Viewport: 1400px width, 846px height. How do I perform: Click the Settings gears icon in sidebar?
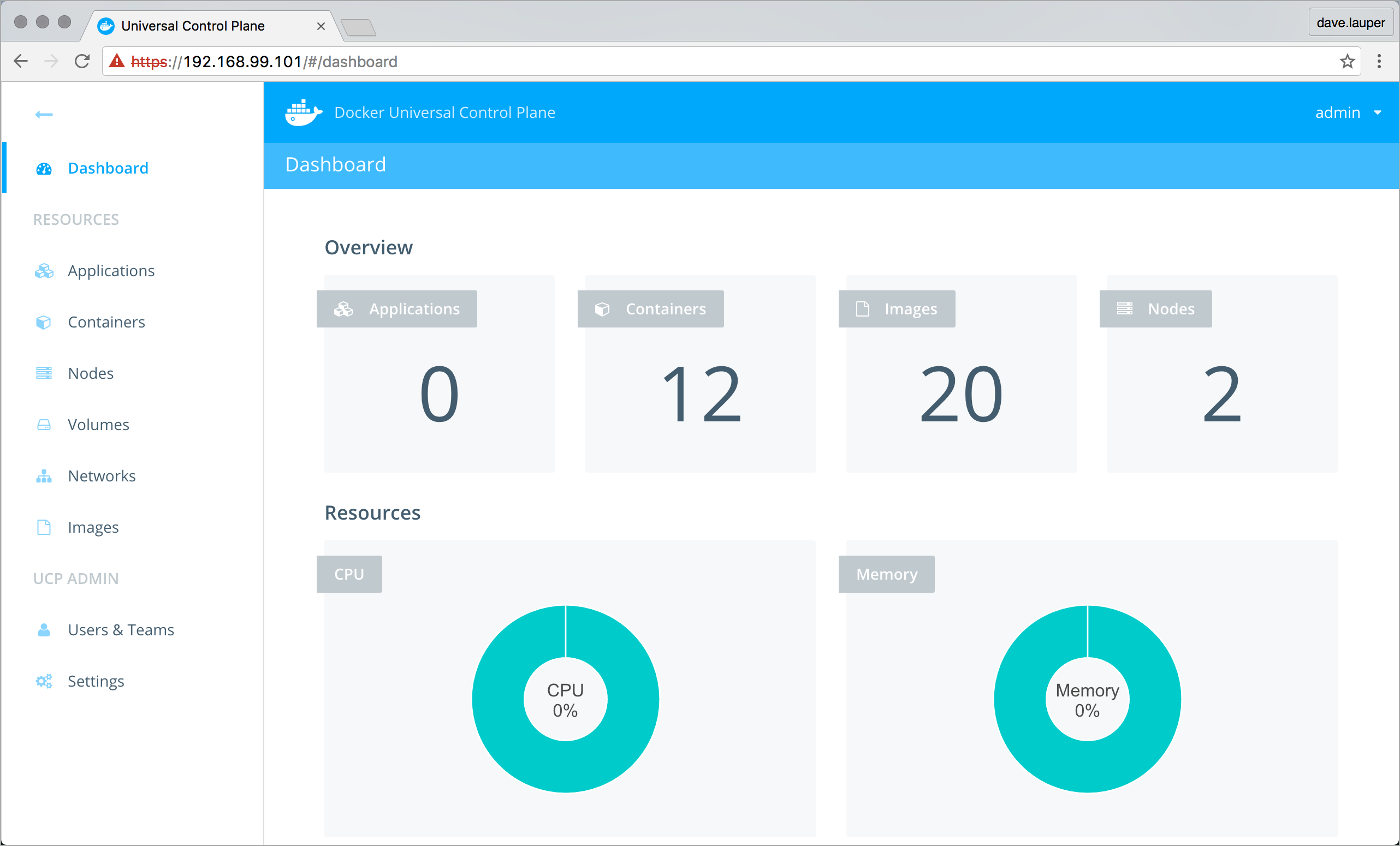pyautogui.click(x=44, y=681)
